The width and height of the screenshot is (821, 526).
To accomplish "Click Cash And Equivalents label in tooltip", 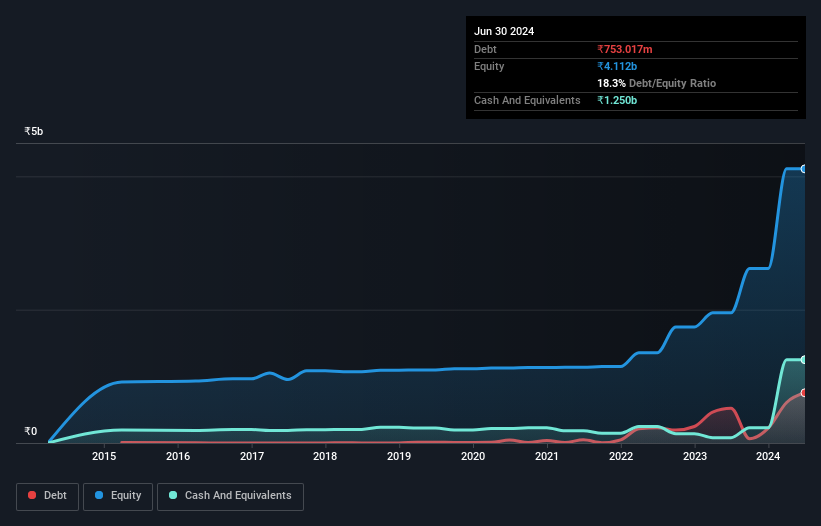I will (527, 100).
